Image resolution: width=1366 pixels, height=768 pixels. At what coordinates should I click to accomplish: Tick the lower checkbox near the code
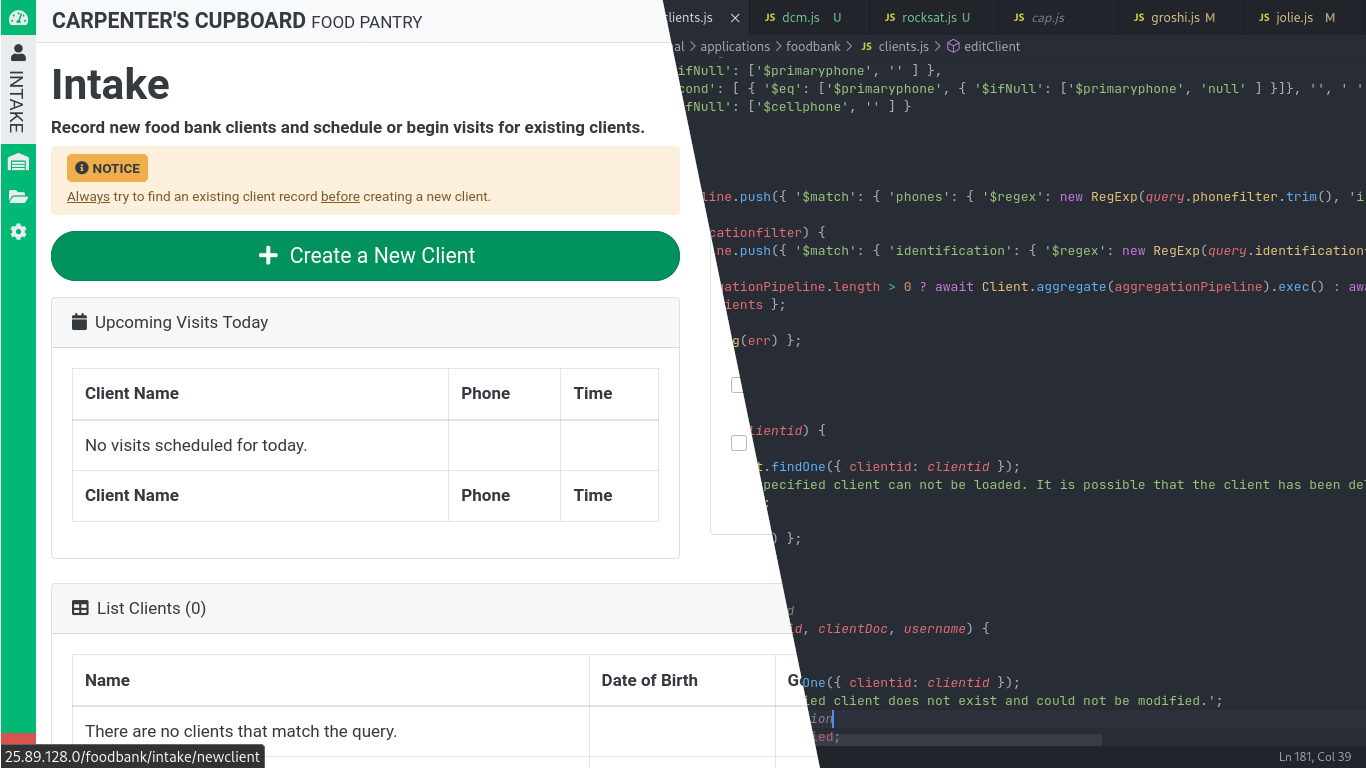[739, 443]
